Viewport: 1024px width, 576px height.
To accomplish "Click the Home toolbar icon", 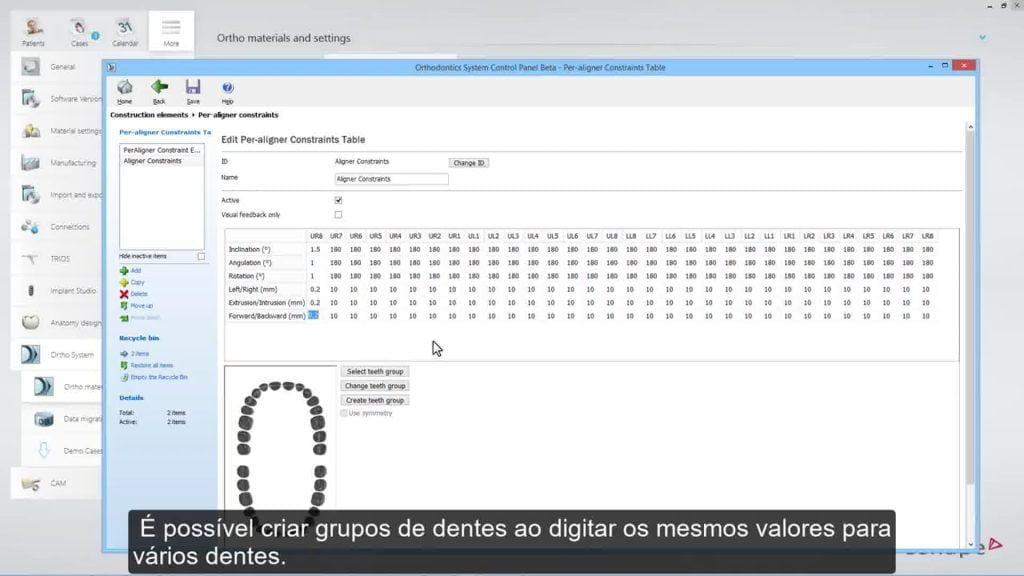I will click(124, 90).
